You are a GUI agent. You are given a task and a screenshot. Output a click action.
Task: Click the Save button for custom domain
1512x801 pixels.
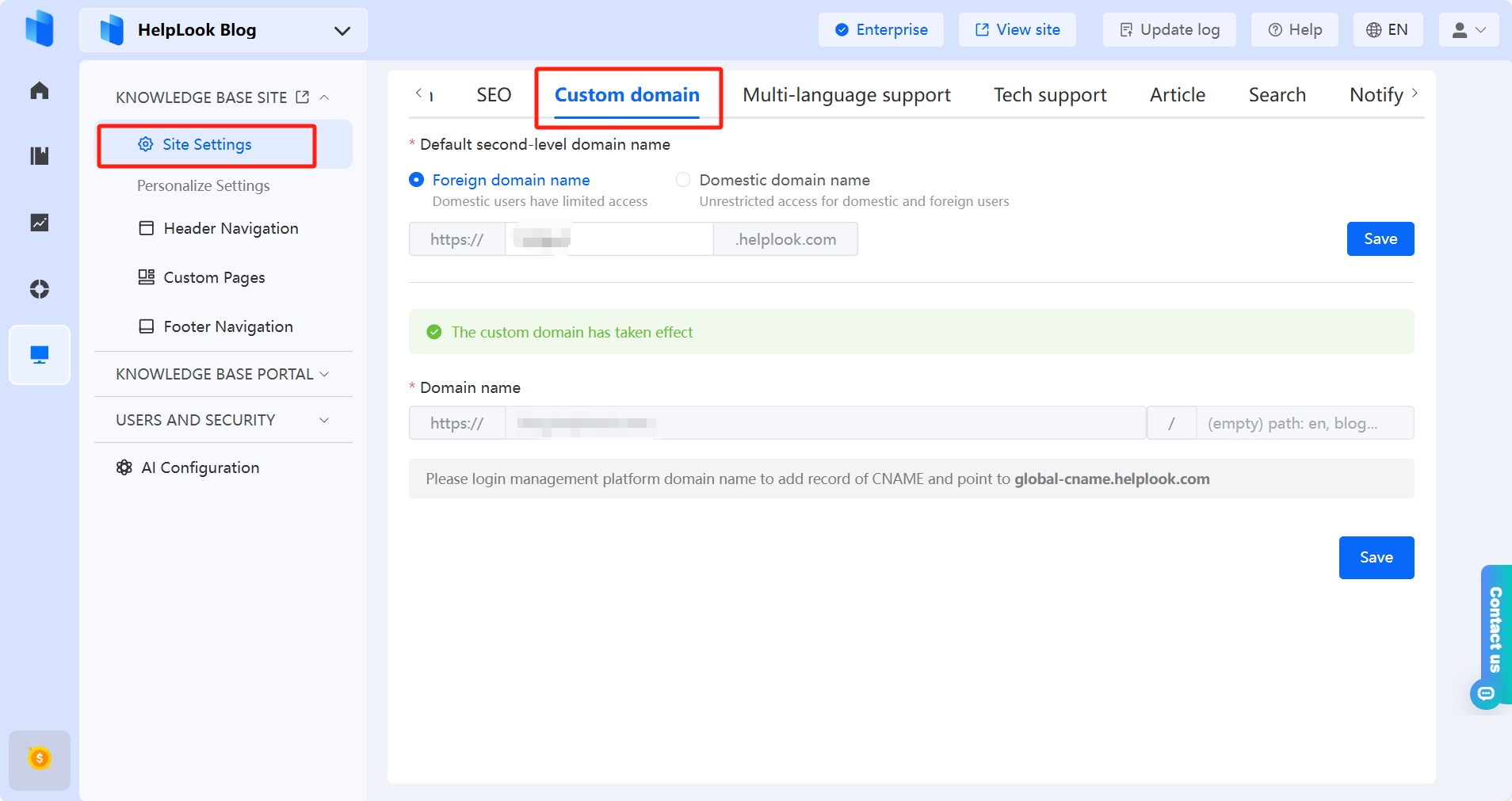point(1376,557)
